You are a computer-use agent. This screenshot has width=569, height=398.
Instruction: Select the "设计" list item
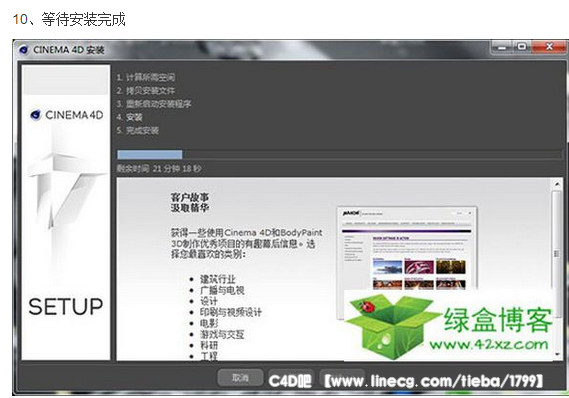coord(209,301)
